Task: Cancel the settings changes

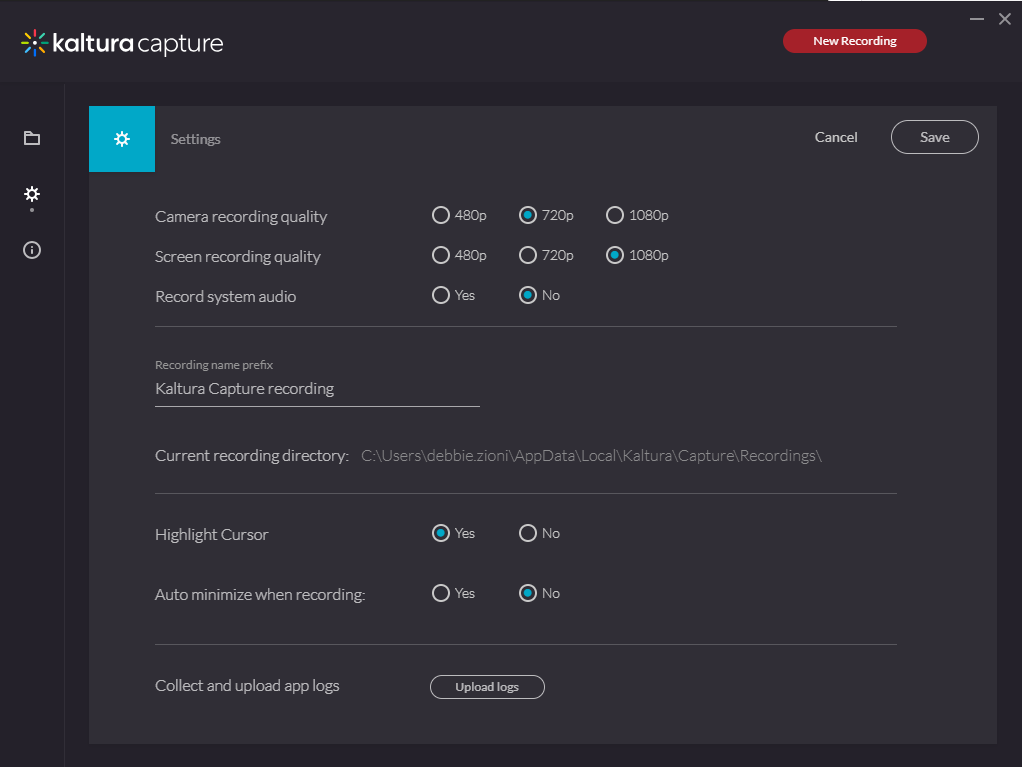Action: click(x=836, y=137)
